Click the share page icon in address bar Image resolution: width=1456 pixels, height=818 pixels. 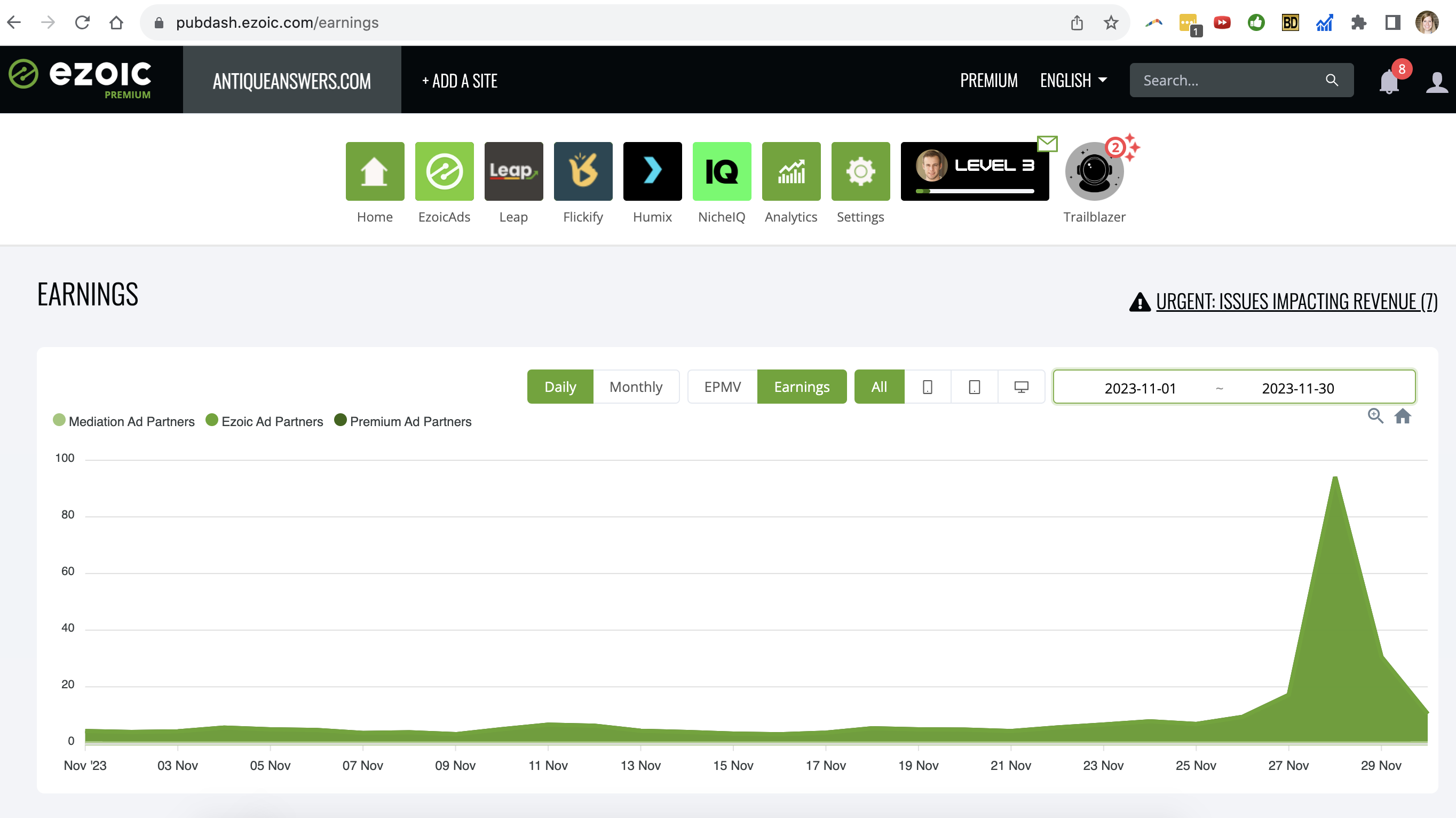[x=1077, y=22]
